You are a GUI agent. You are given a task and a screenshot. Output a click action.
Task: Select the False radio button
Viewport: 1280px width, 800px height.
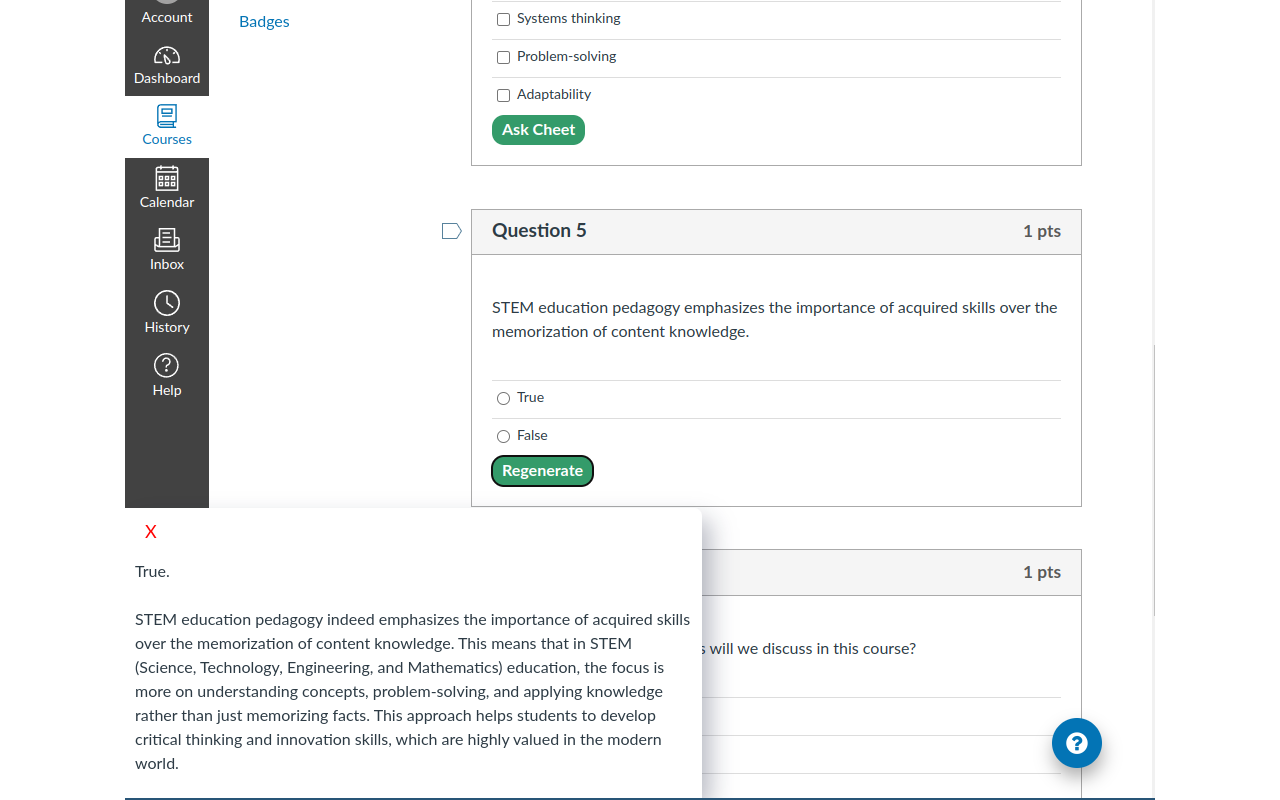[x=504, y=436]
